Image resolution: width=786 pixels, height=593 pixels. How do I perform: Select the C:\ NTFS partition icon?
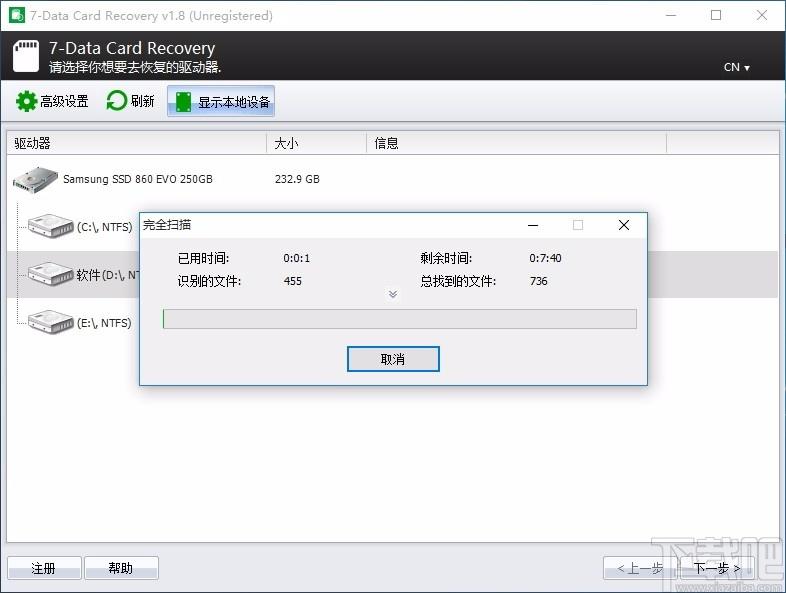pos(51,226)
